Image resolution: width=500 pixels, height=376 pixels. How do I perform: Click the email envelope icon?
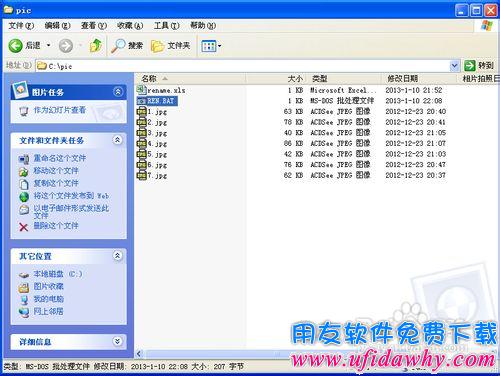(x=24, y=210)
